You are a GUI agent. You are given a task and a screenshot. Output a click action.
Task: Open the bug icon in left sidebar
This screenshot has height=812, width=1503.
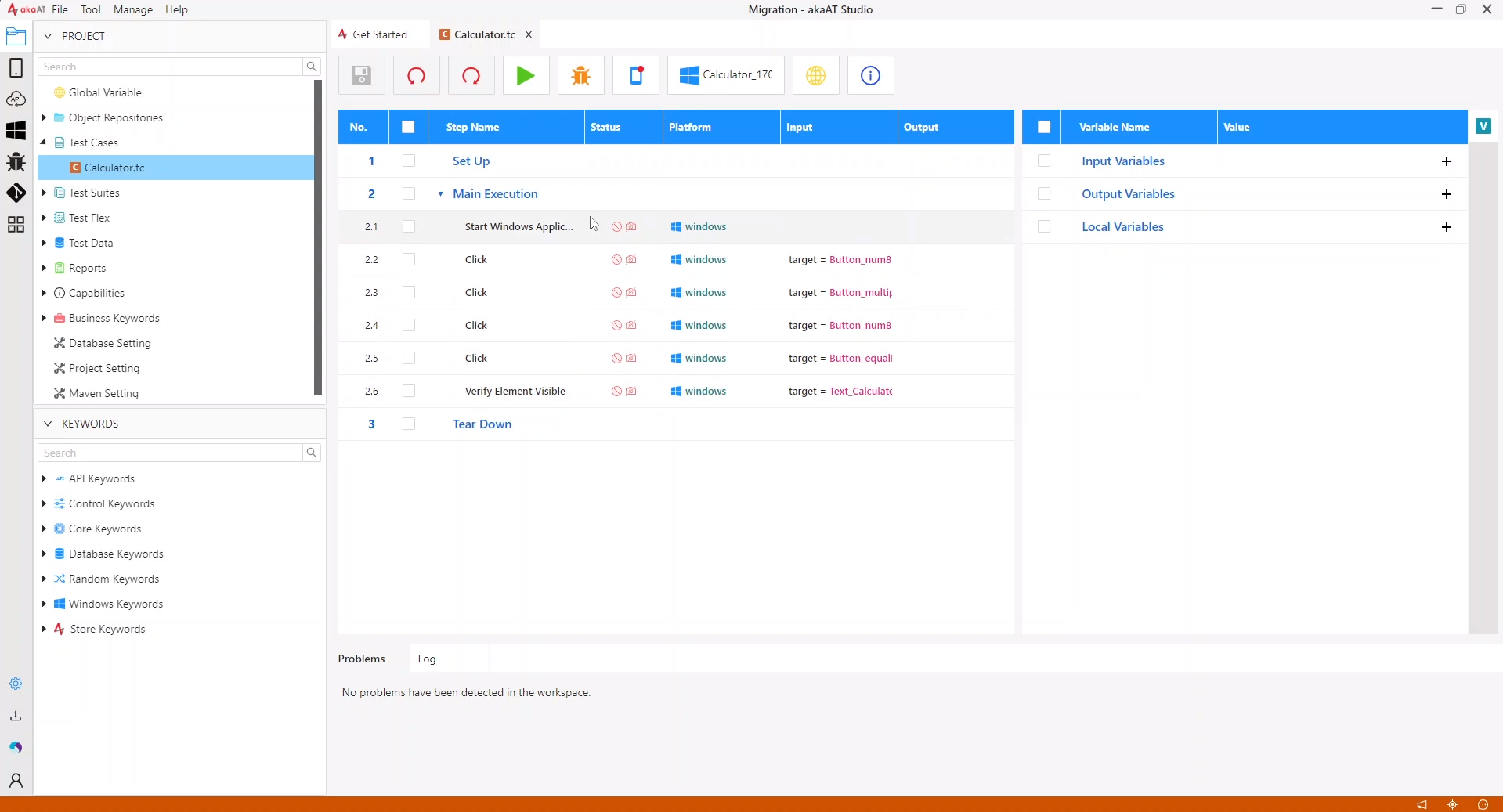click(x=16, y=162)
